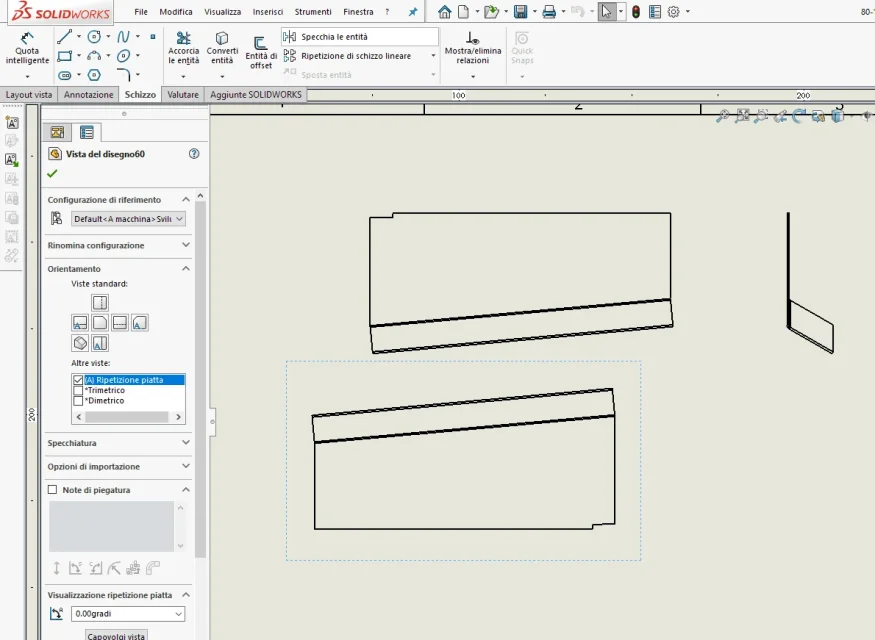Screen dimensions: 875x640
Task: Select the Quota intelligente dimension tool
Action: (27, 48)
